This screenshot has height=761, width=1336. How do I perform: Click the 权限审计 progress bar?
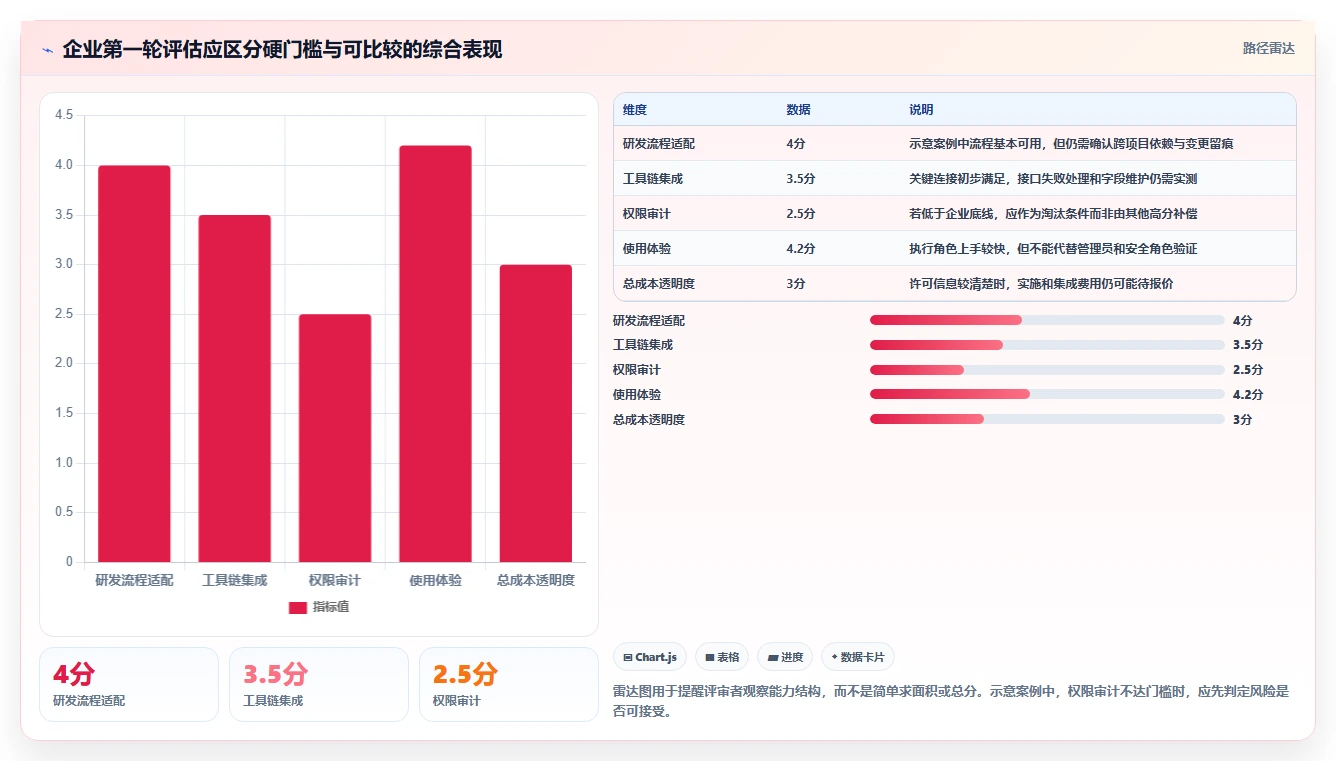(x=1047, y=370)
